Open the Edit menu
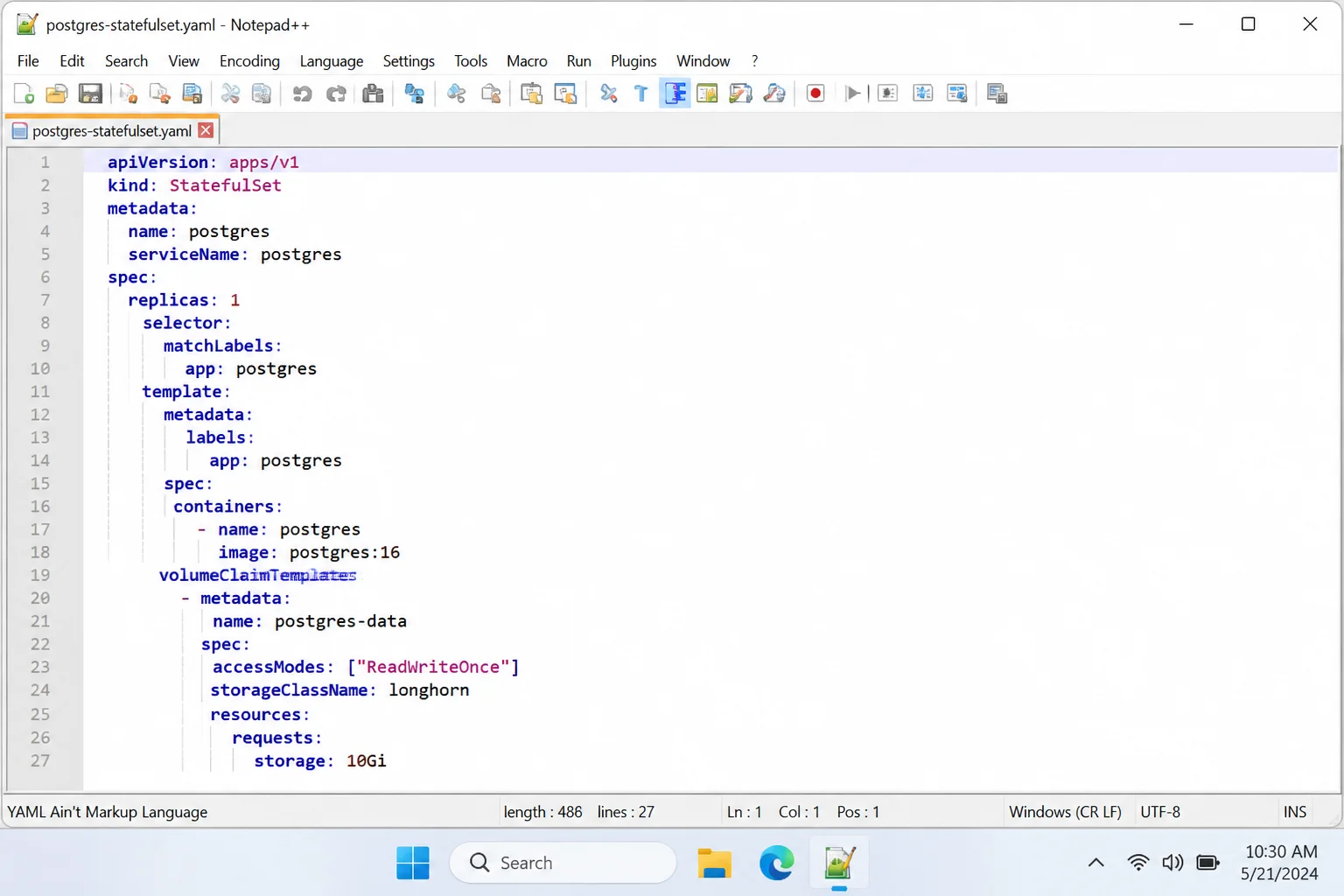 (x=72, y=61)
